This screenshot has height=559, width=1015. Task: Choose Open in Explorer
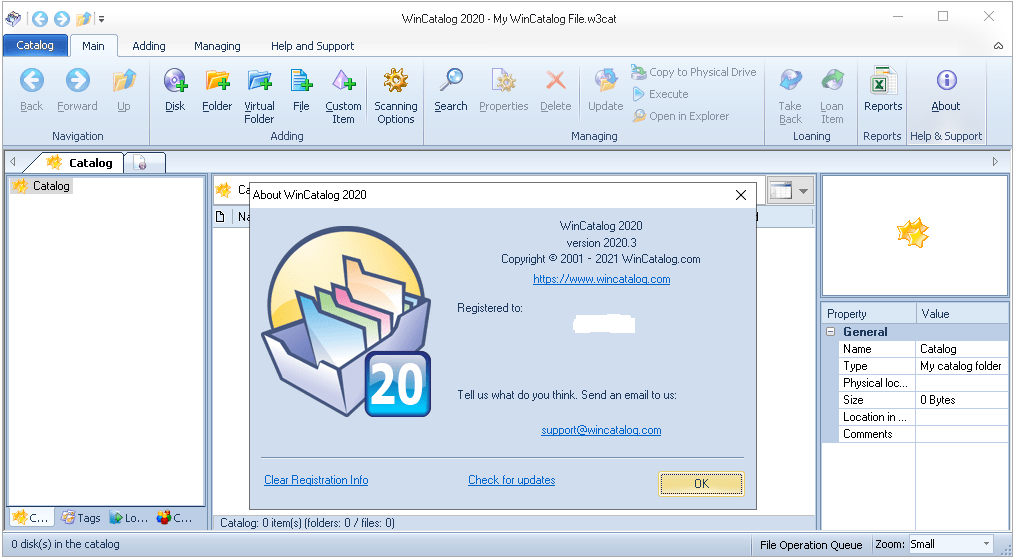click(x=681, y=116)
